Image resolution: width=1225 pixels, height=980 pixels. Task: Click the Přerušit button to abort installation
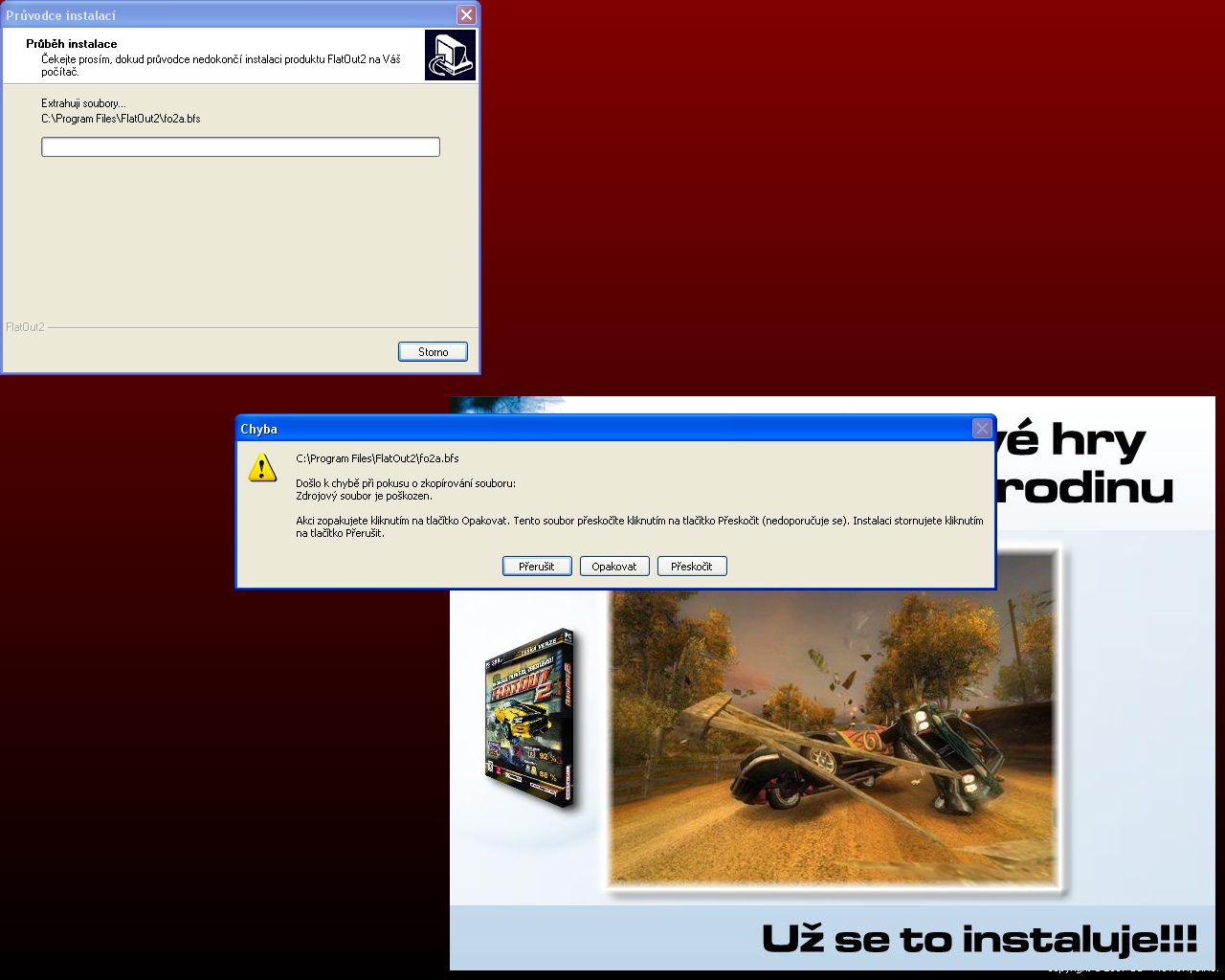pyautogui.click(x=536, y=567)
